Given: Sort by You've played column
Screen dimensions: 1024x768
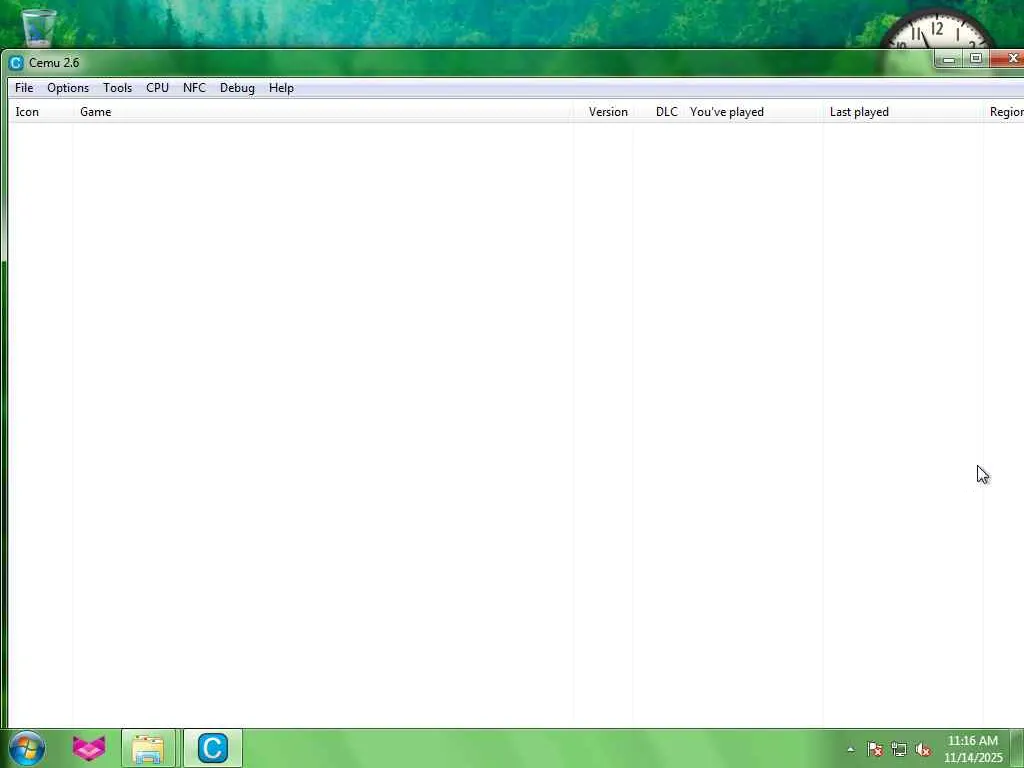Looking at the screenshot, I should tap(753, 112).
